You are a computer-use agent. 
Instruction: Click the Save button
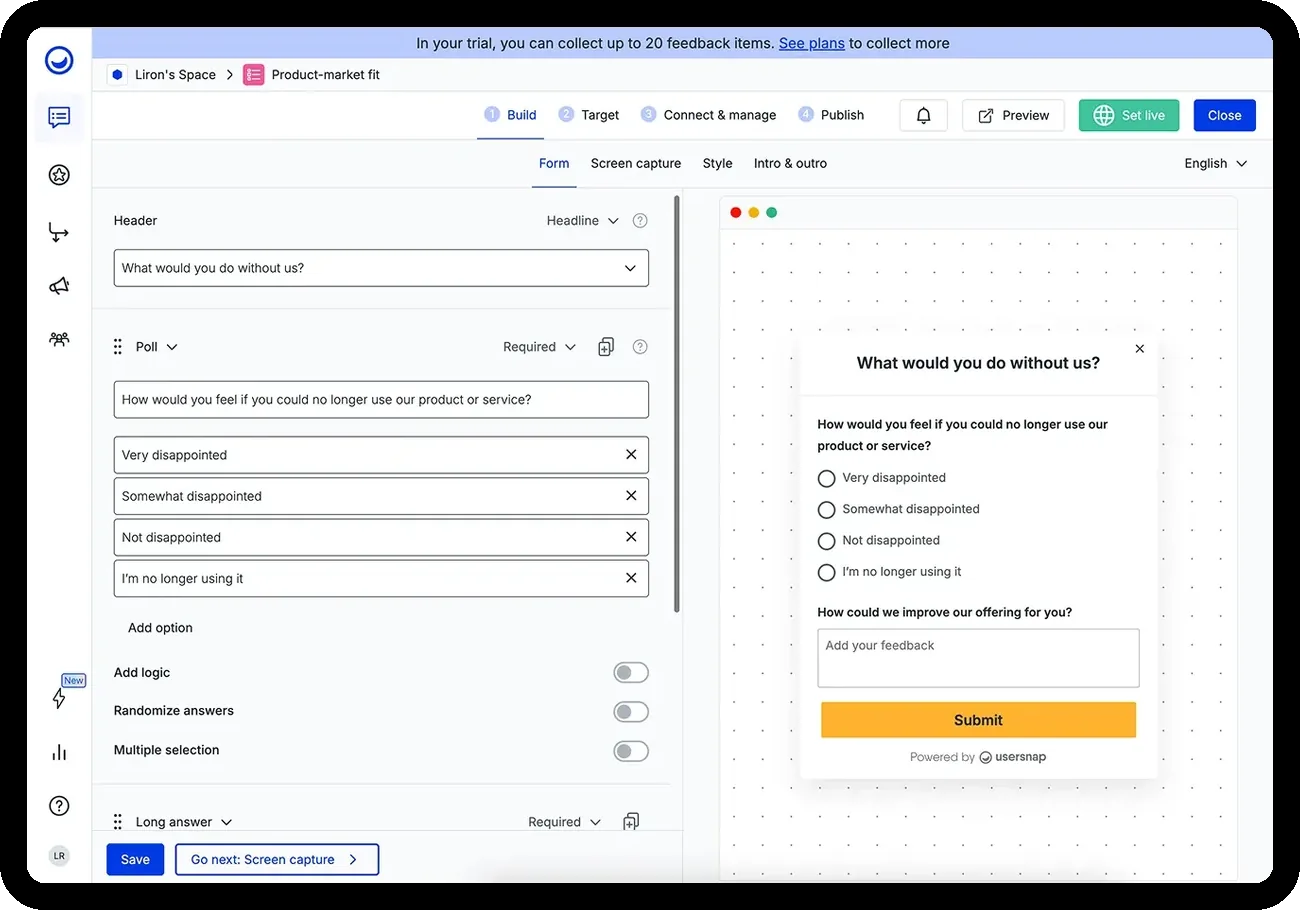click(135, 859)
